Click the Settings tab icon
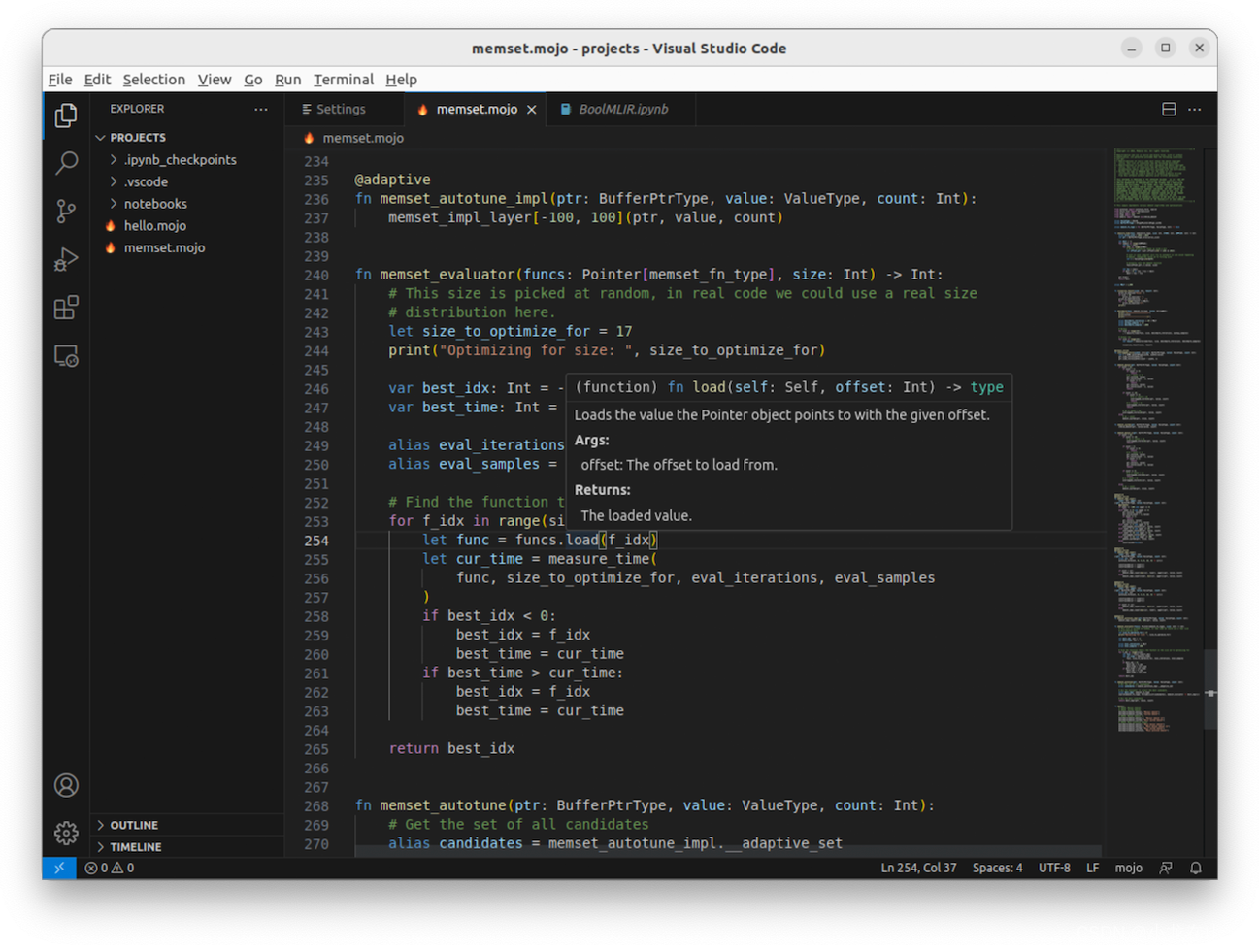This screenshot has height=952, width=1259. tap(307, 110)
